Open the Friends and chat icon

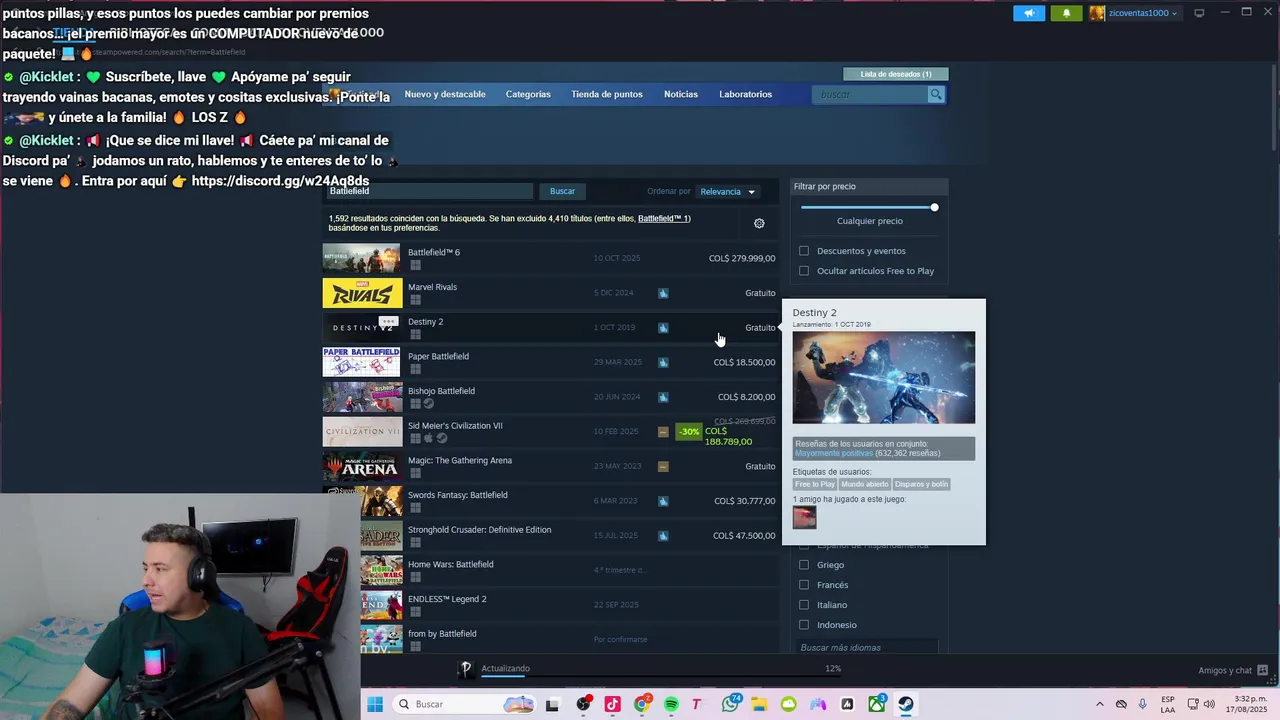pyautogui.click(x=1263, y=670)
